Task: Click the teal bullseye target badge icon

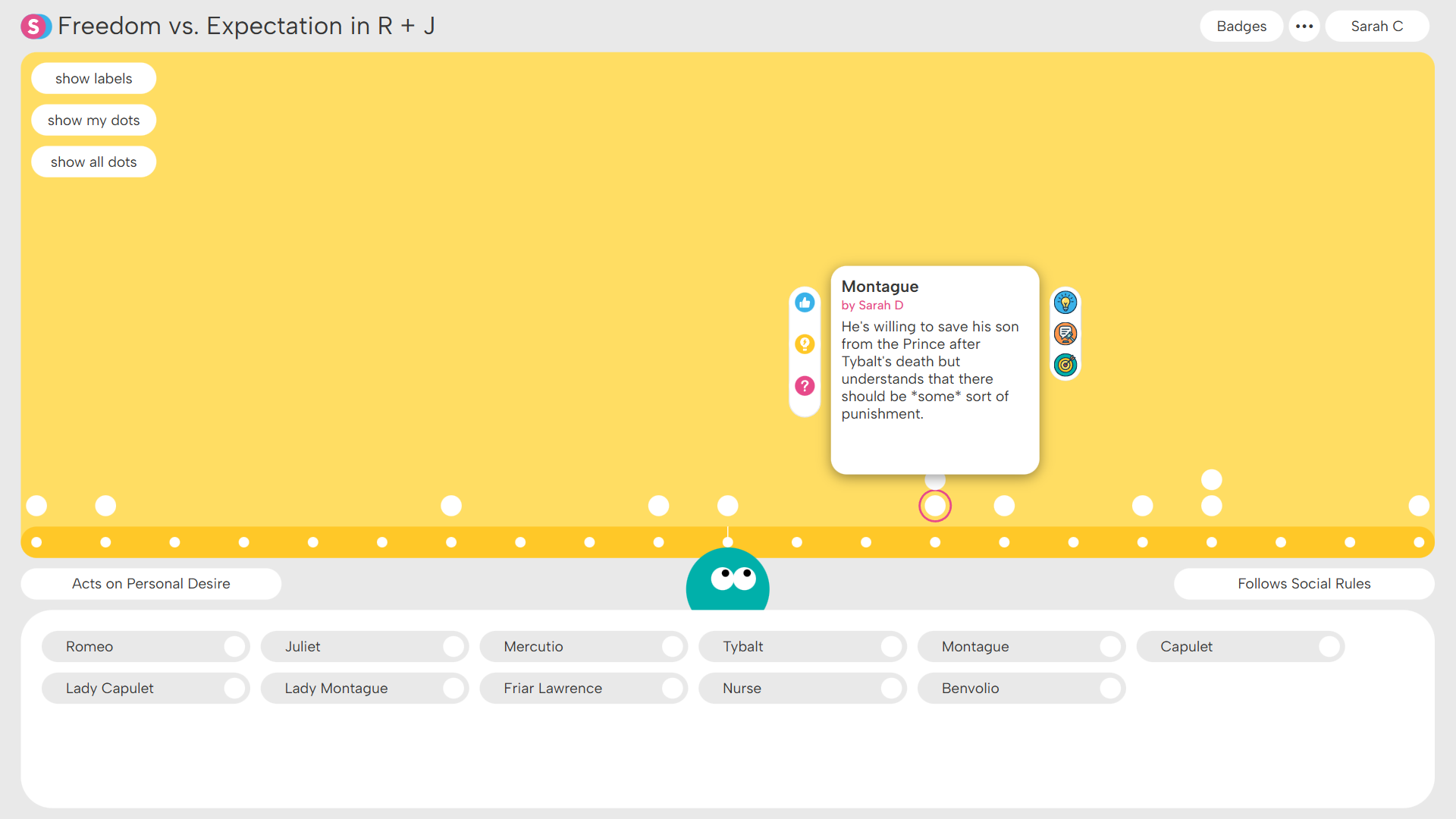Action: 1065,365
